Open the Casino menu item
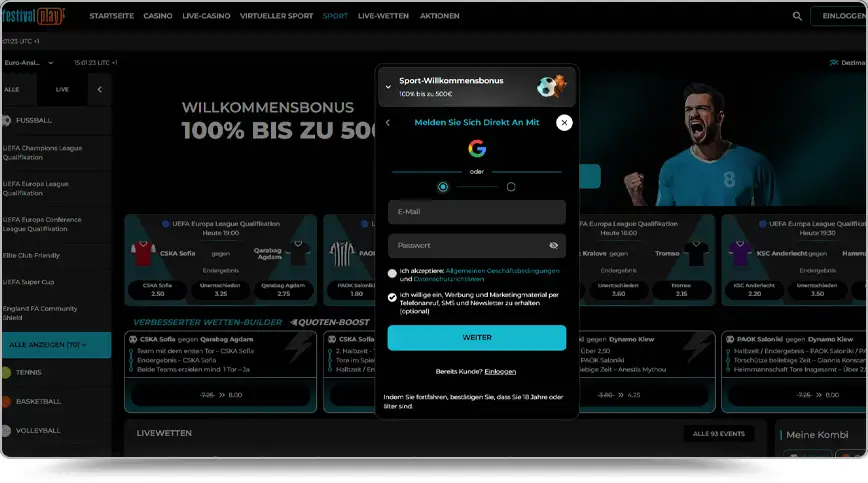This screenshot has width=868, height=483. point(158,16)
